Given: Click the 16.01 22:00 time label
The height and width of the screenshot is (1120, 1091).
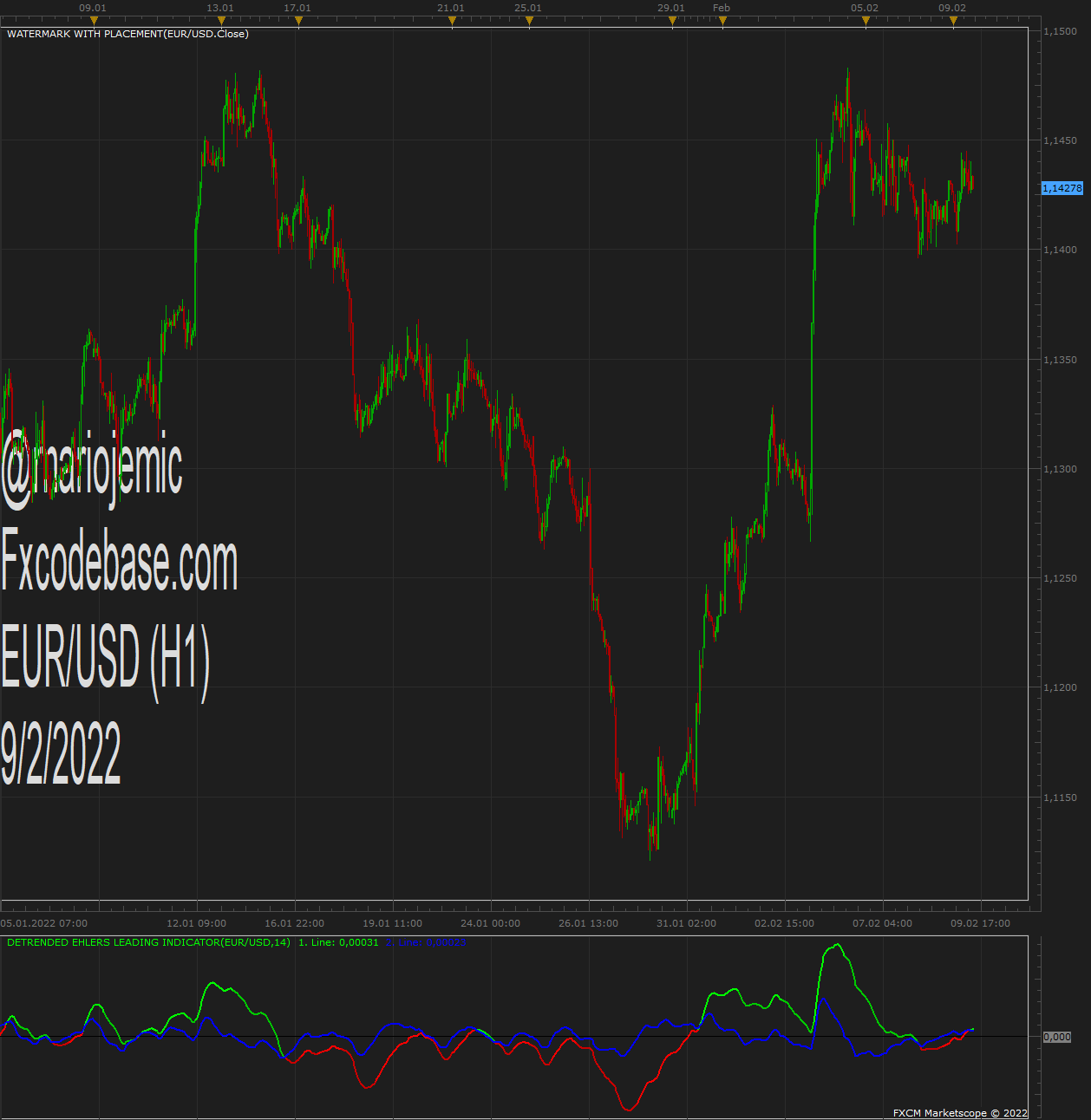Looking at the screenshot, I should pyautogui.click(x=295, y=923).
